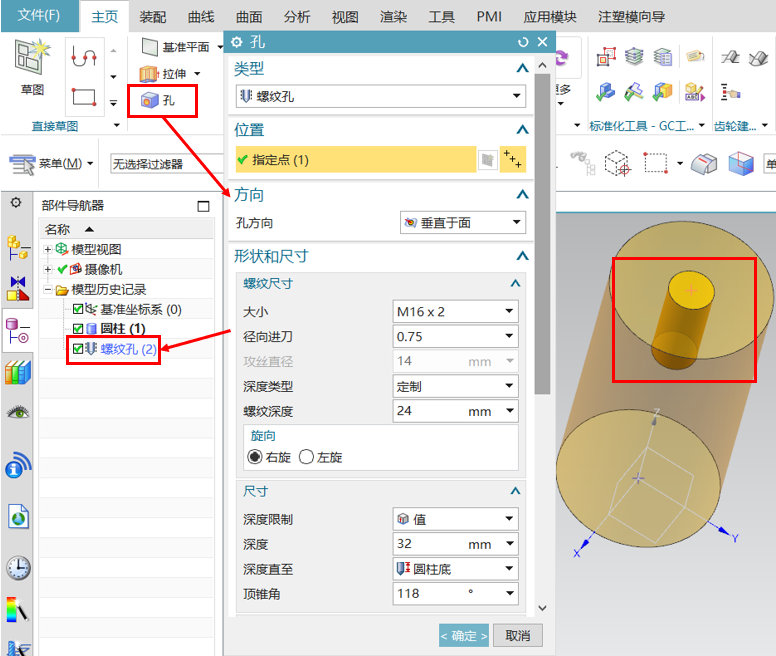Open Part Navigator settings gear
Viewport: 776px width, 656px height.
[16, 203]
